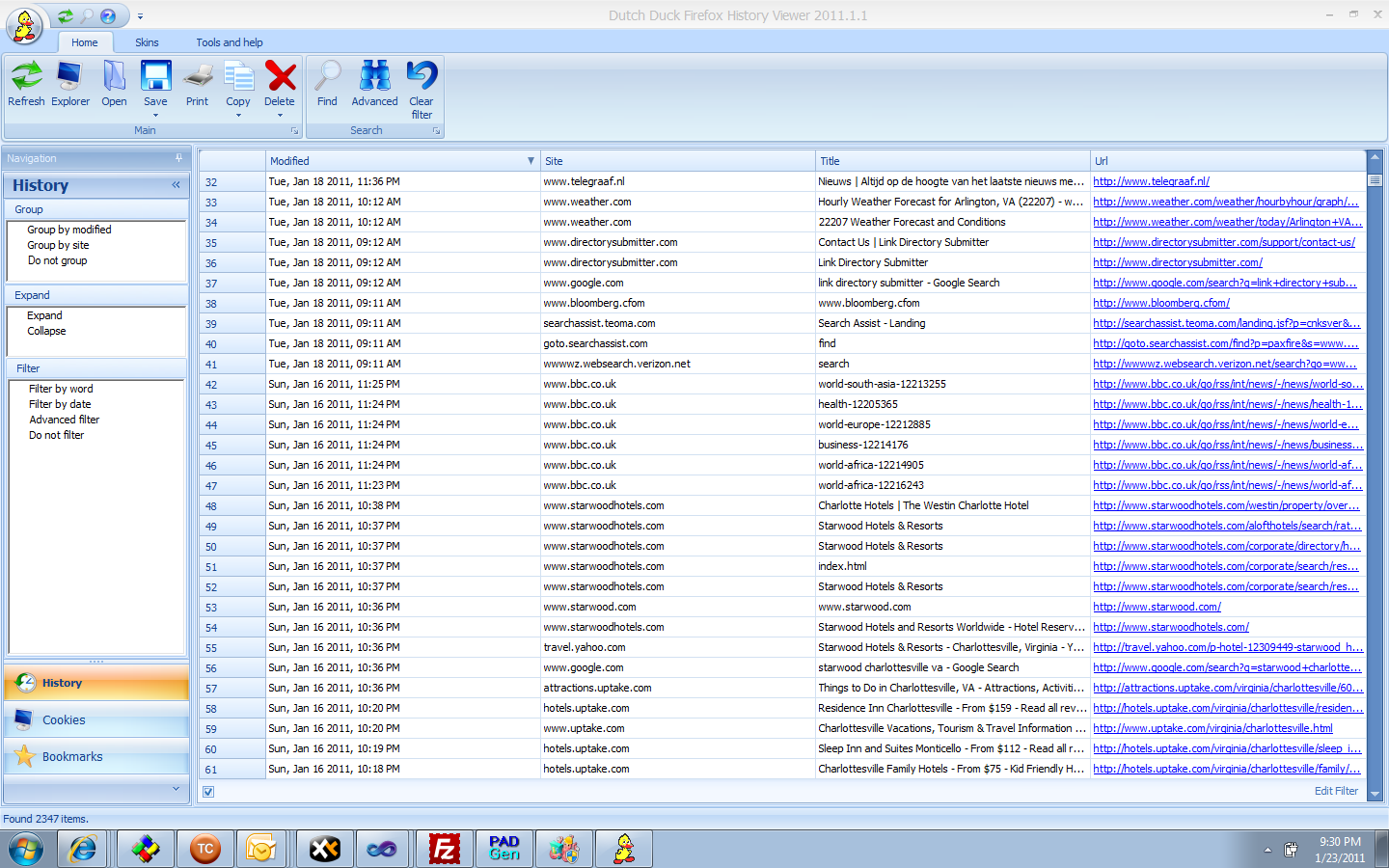Select row 48 Westin Charlotte Hotel
This screenshot has height=868, width=1389.
click(782, 505)
